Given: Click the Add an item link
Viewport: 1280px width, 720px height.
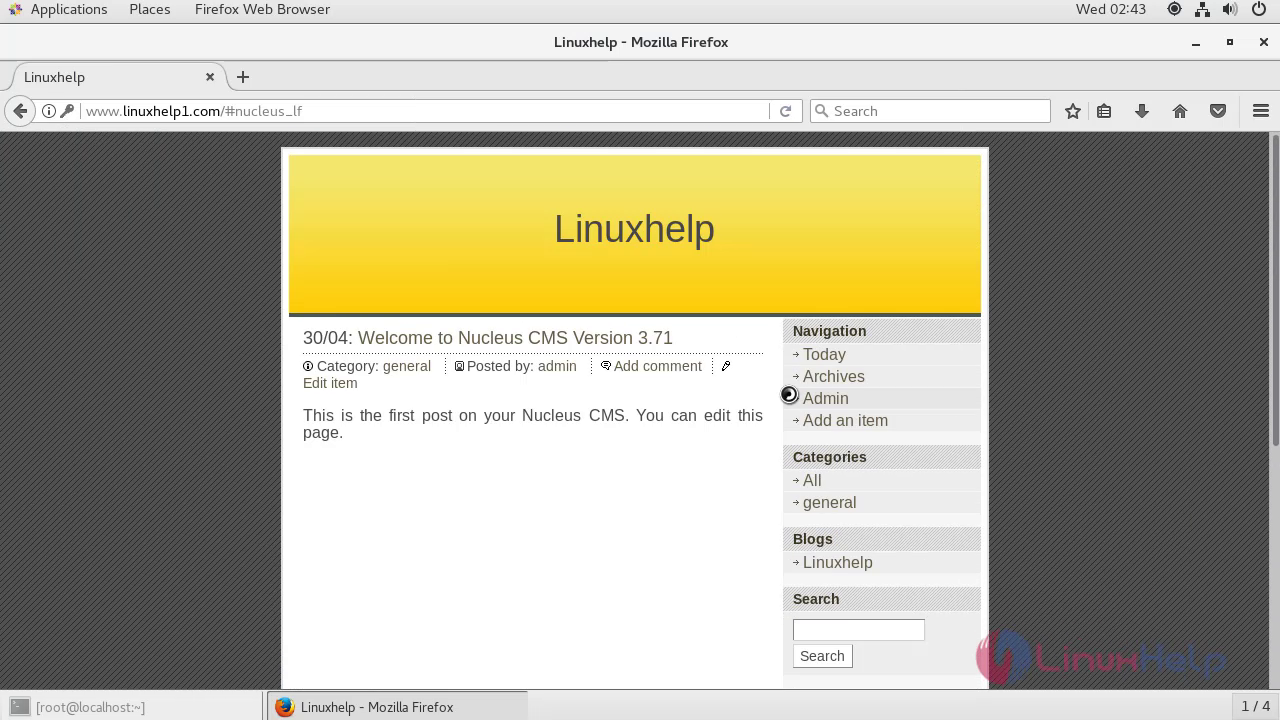Looking at the screenshot, I should coord(845,420).
